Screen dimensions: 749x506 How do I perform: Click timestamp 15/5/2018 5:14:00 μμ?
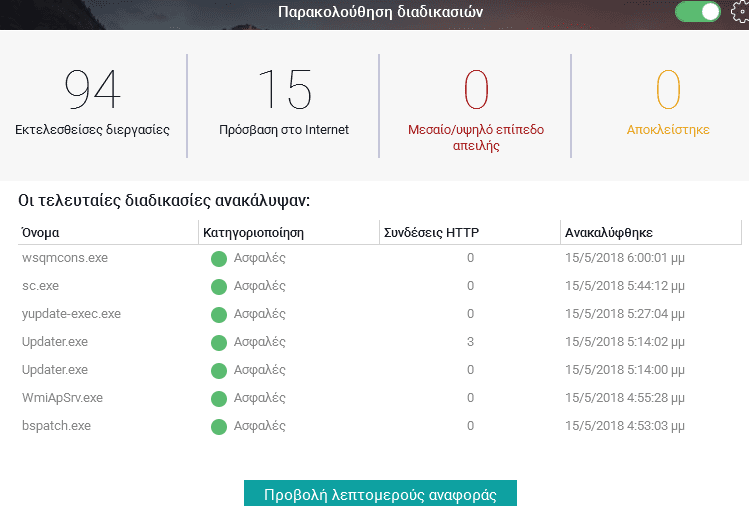(x=625, y=370)
